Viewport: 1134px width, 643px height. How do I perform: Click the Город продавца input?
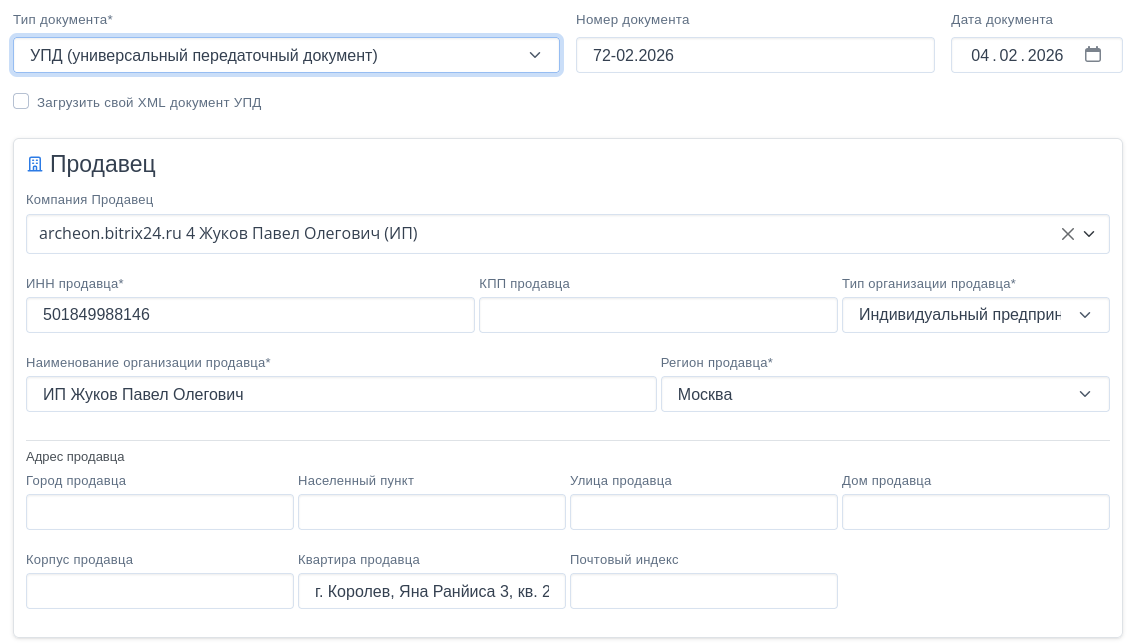[x=159, y=512]
